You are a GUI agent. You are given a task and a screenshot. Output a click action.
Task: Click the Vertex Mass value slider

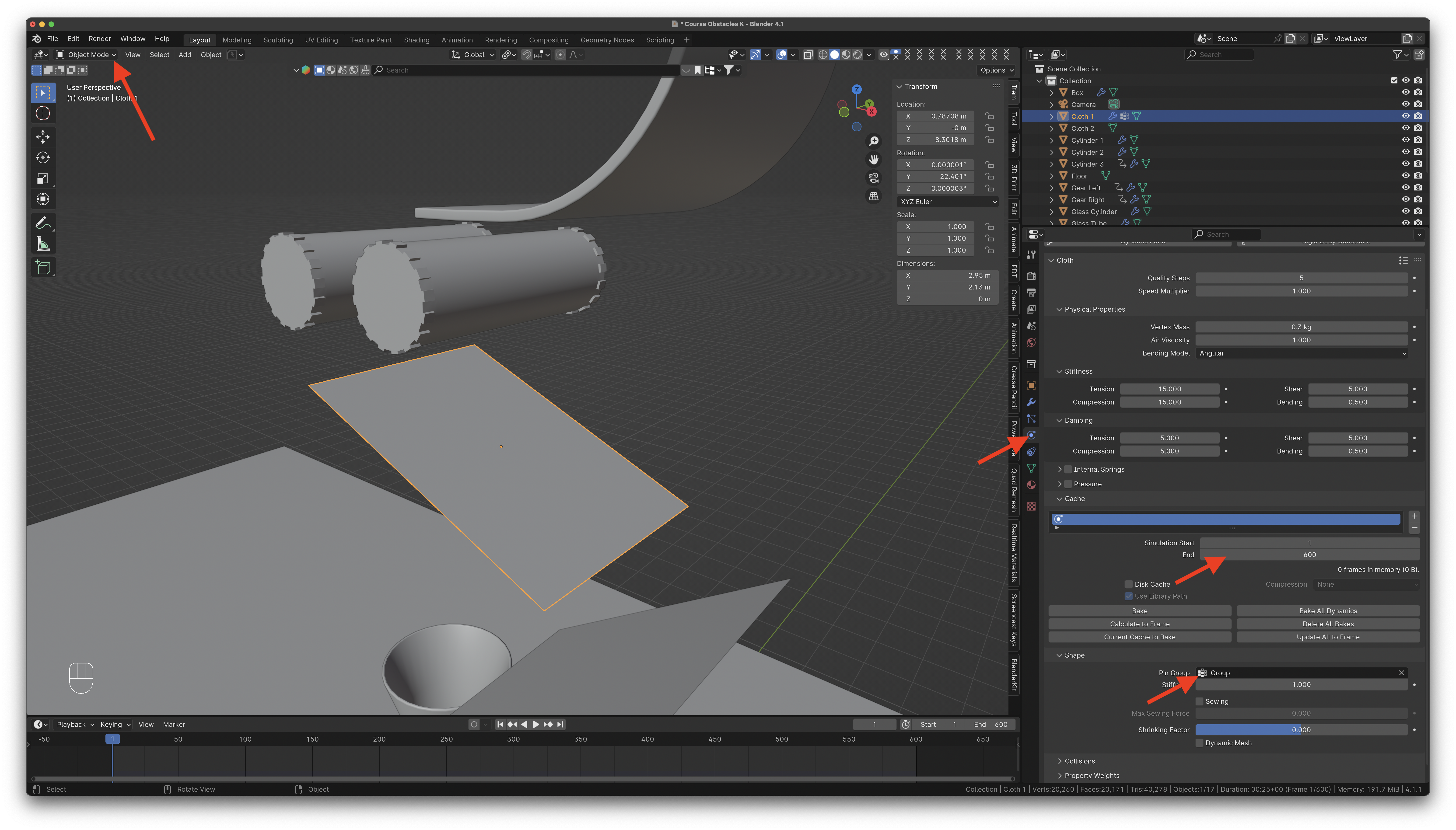pyautogui.click(x=1302, y=327)
